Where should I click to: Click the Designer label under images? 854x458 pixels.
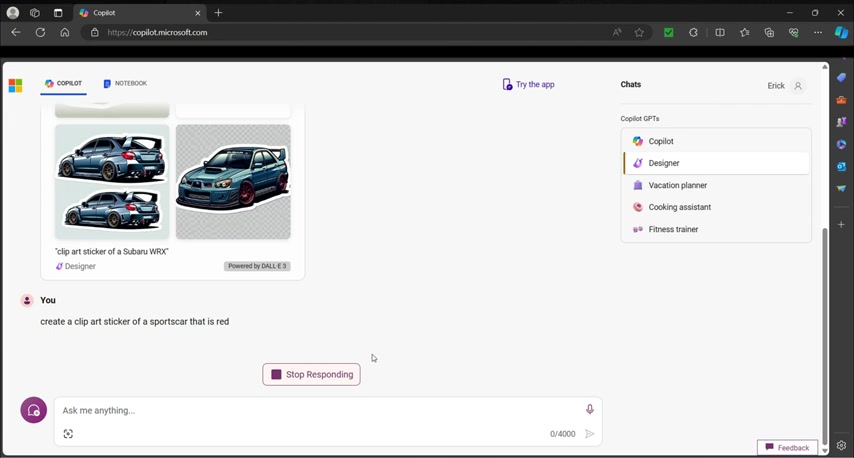tap(76, 266)
